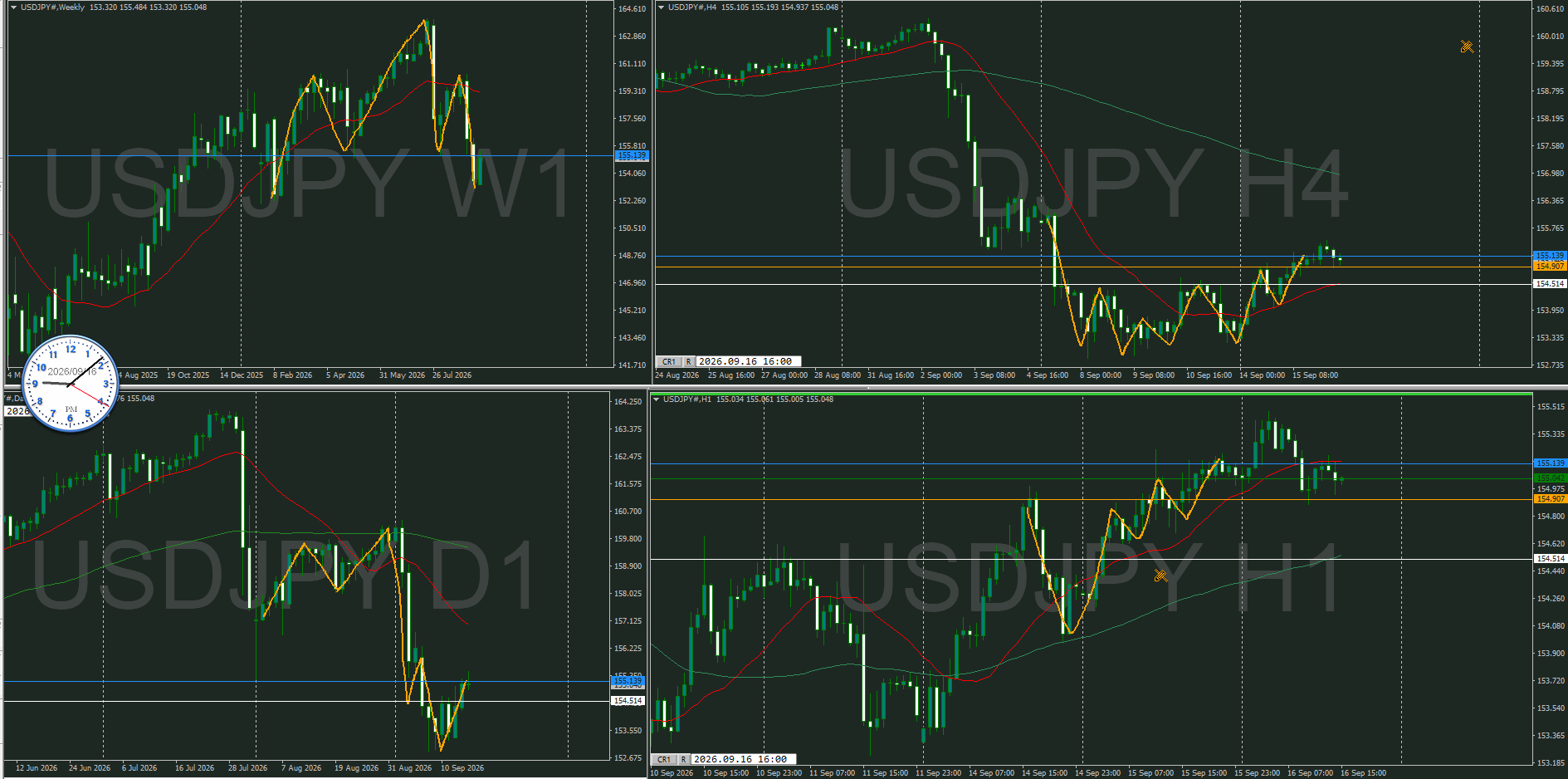
Task: Click the CR1 button on H1 chart
Action: click(664, 760)
